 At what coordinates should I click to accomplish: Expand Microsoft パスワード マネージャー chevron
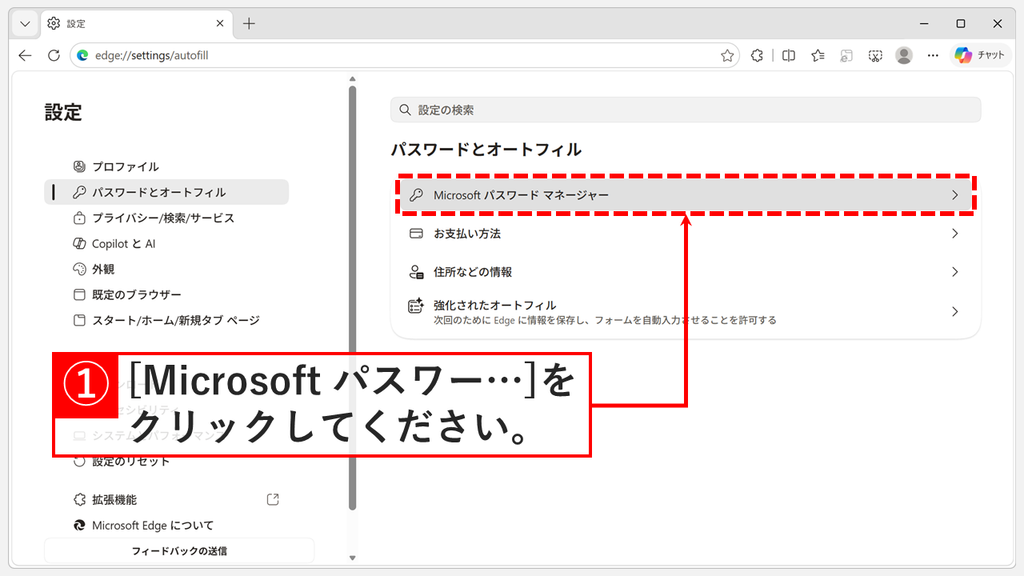pos(955,195)
